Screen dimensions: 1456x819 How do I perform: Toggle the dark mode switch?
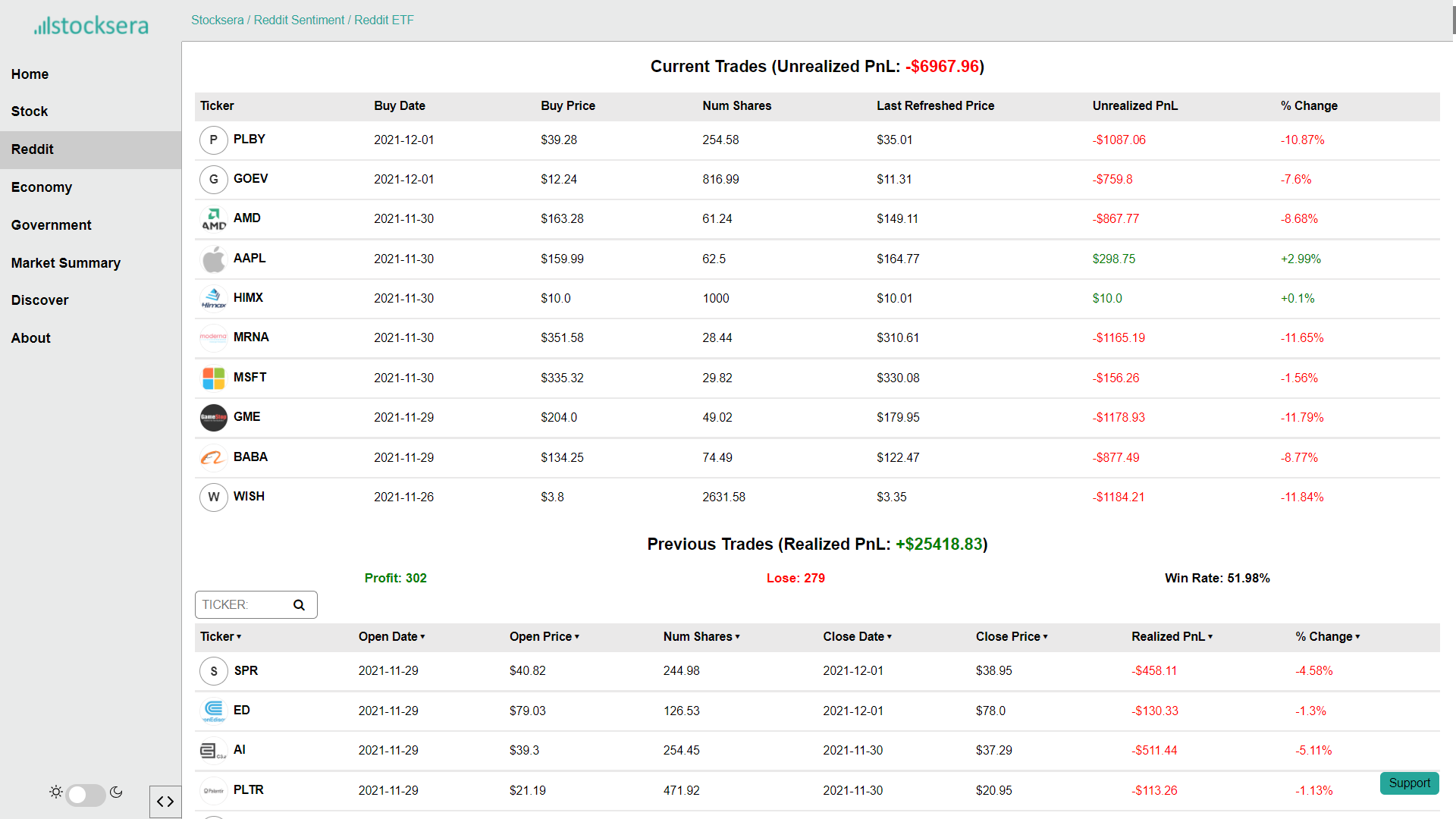[86, 794]
